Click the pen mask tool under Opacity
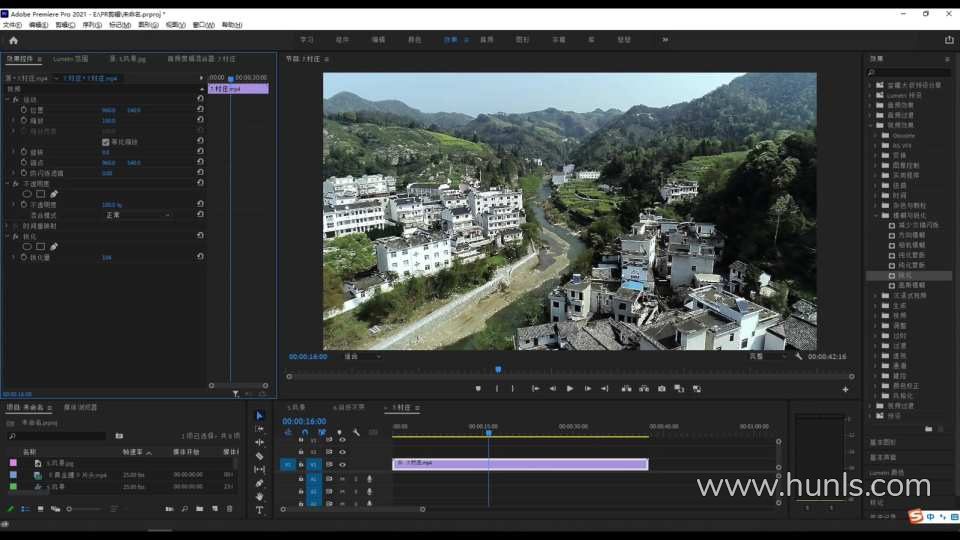Viewport: 960px width, 540px height. point(54,194)
